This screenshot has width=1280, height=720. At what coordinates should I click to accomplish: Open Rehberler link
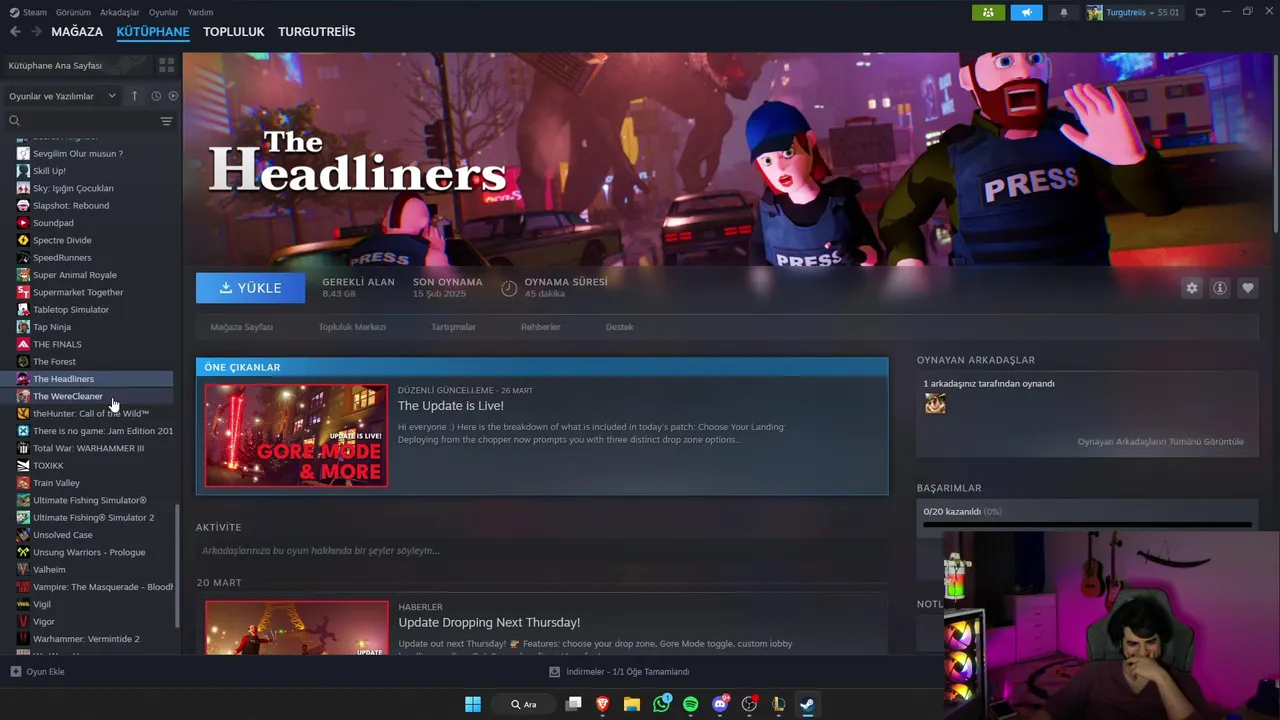tap(541, 327)
